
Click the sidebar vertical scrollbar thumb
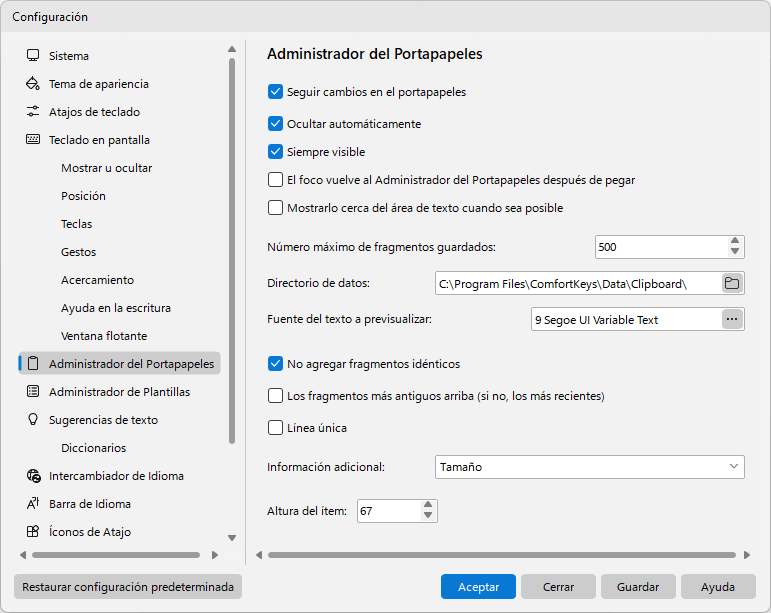232,251
